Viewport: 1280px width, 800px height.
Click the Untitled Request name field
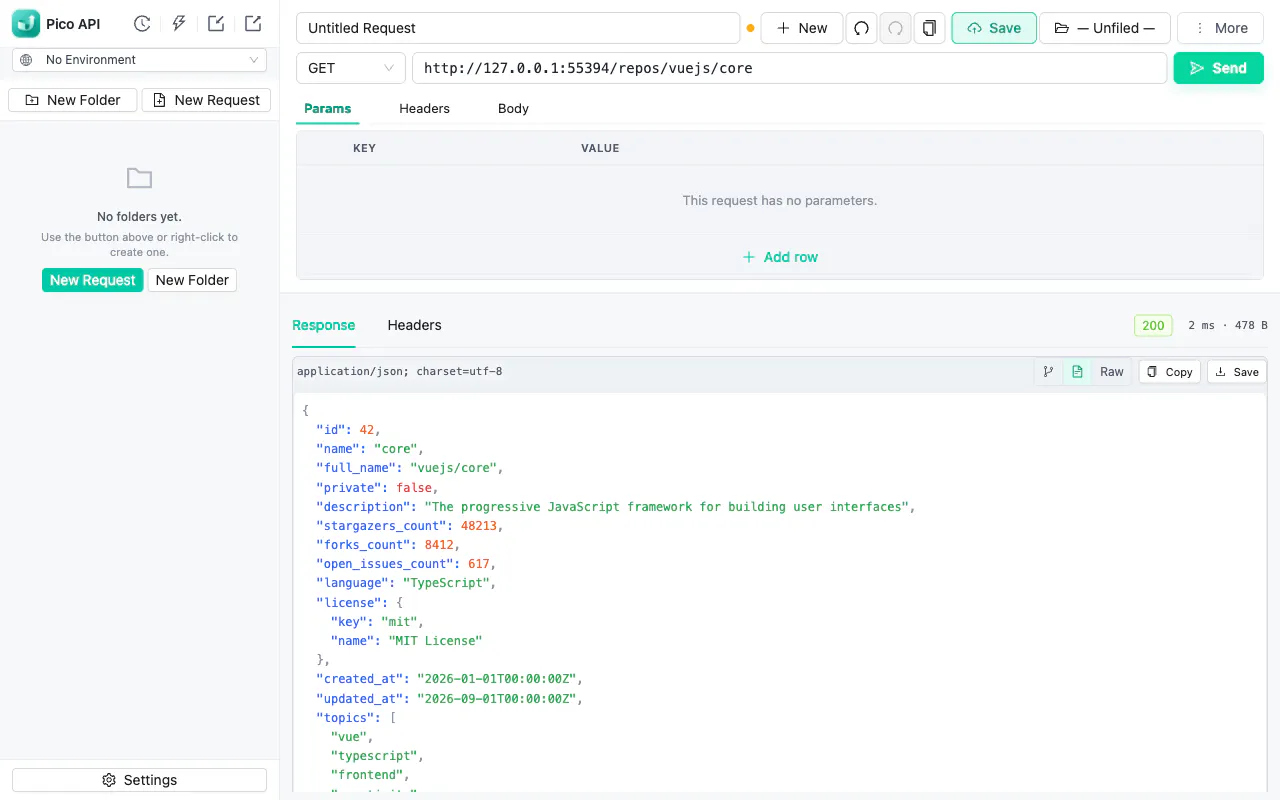[517, 28]
